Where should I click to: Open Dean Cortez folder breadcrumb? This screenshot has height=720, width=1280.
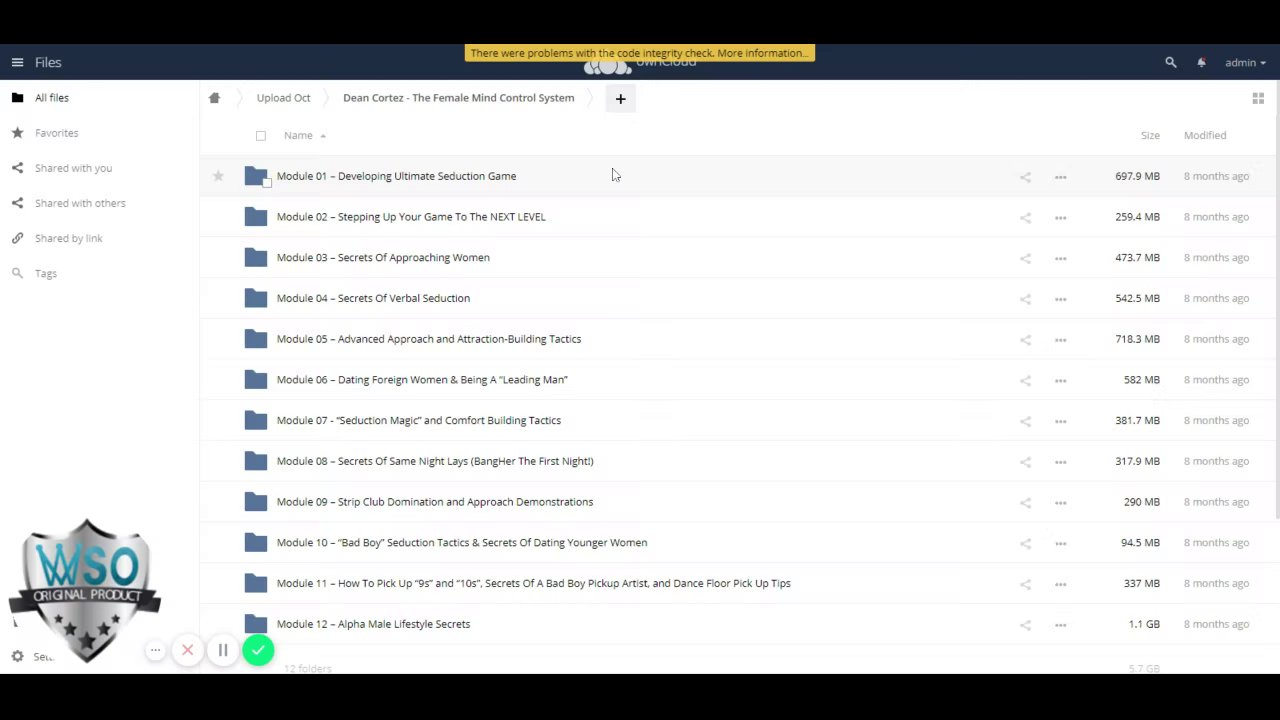(x=458, y=98)
